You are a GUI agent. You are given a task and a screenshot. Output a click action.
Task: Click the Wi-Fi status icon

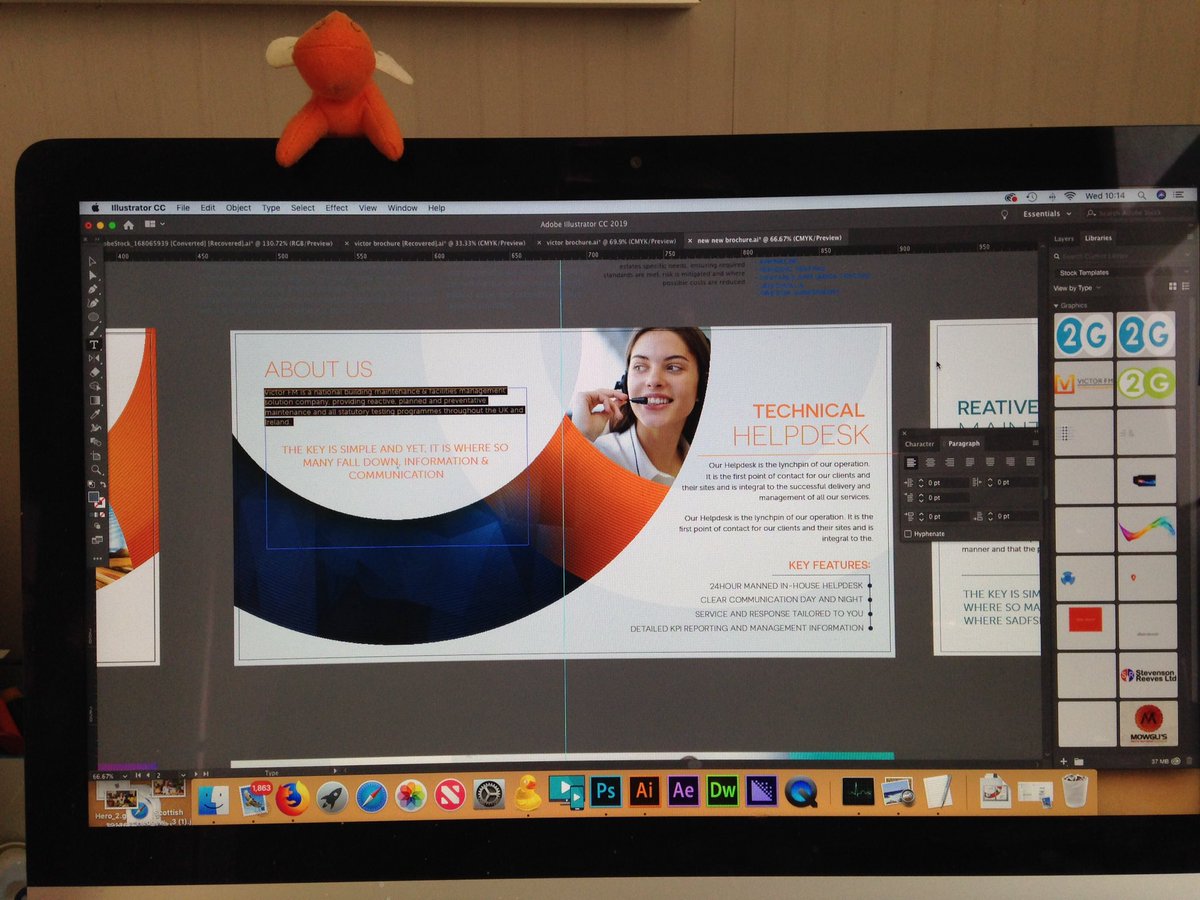point(1069,196)
